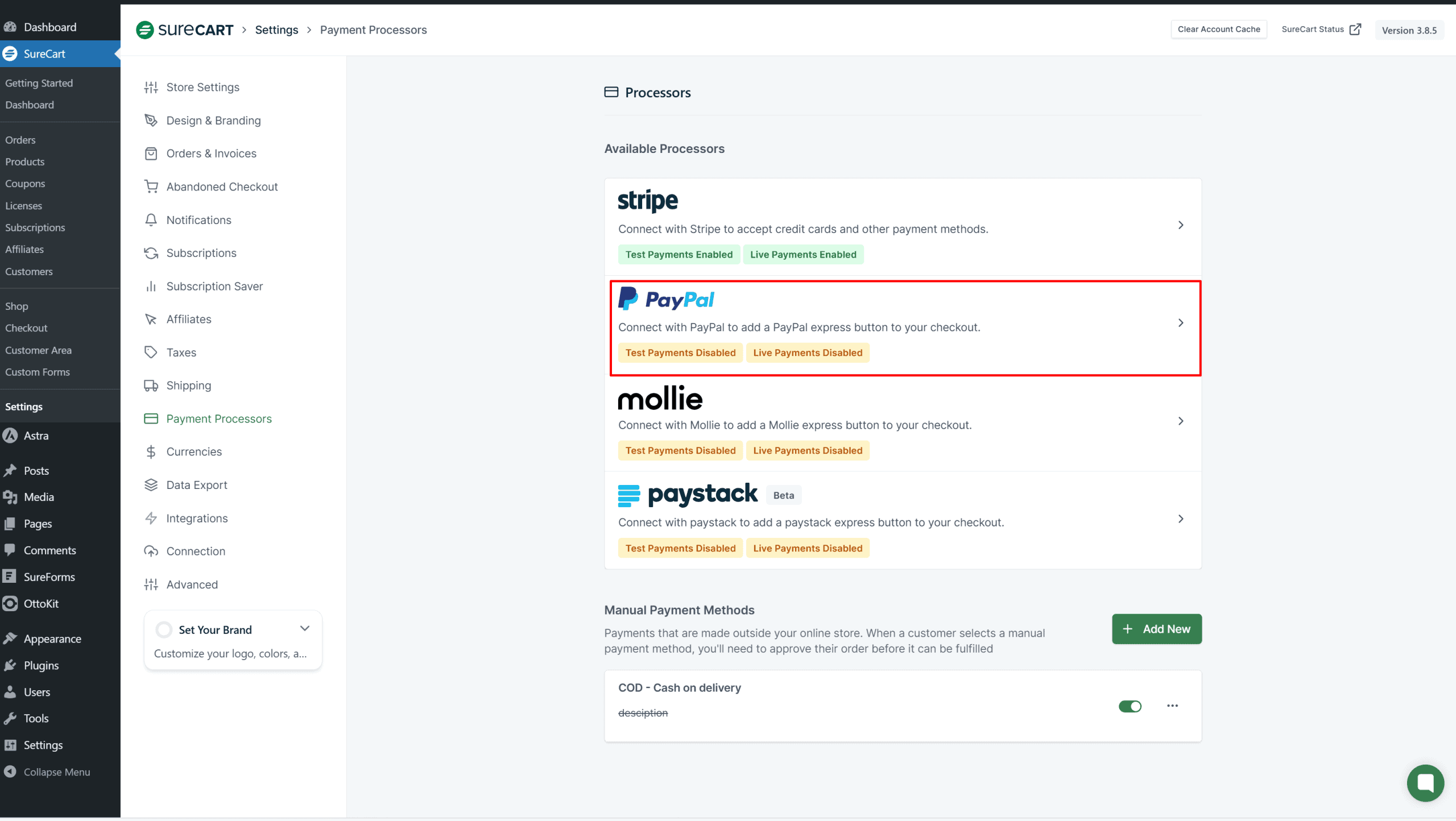Click the Abandoned Checkout cart icon

(x=151, y=186)
